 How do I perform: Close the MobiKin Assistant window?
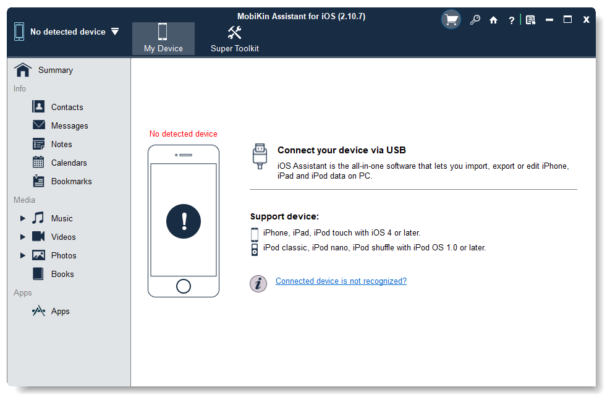coord(586,19)
